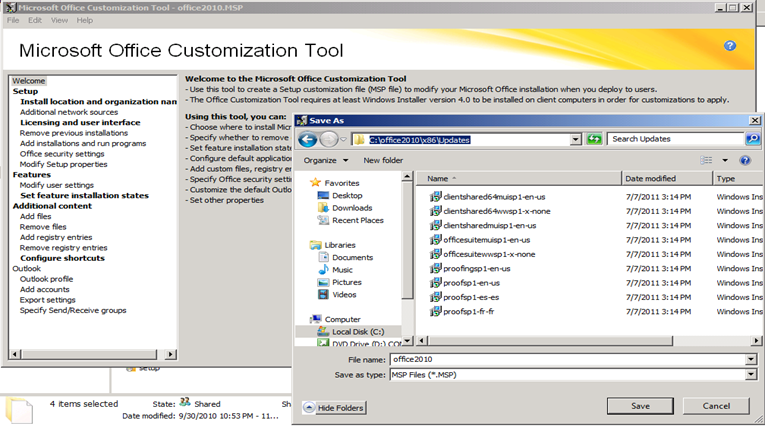
Task: Go back using the Save As back arrow
Action: coord(307,140)
